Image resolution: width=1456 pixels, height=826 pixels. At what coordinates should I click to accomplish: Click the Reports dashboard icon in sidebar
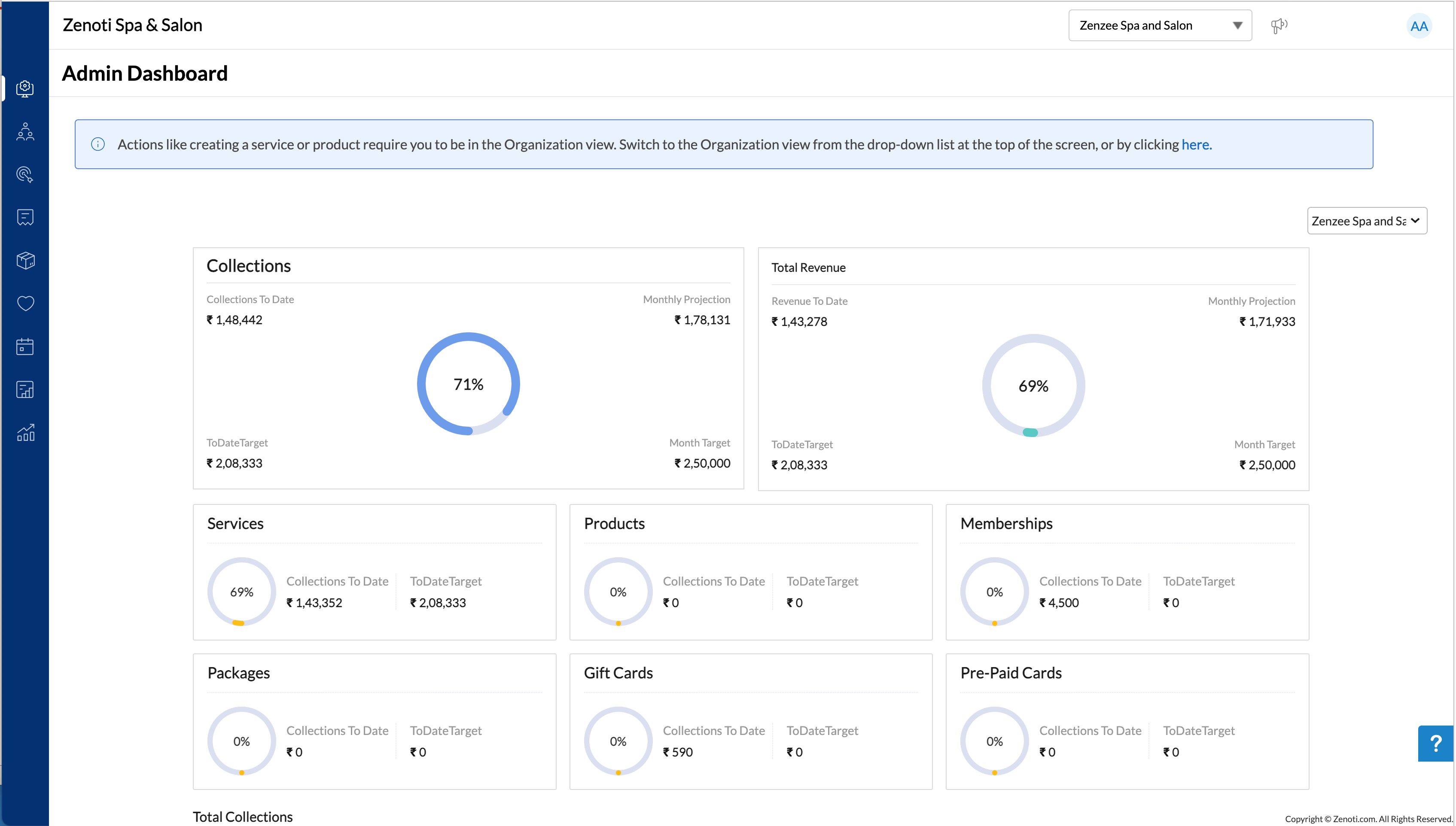point(24,390)
